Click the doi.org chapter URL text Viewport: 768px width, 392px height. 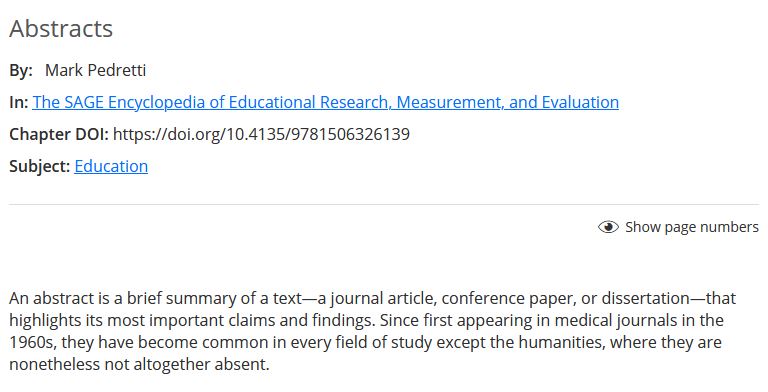(261, 134)
